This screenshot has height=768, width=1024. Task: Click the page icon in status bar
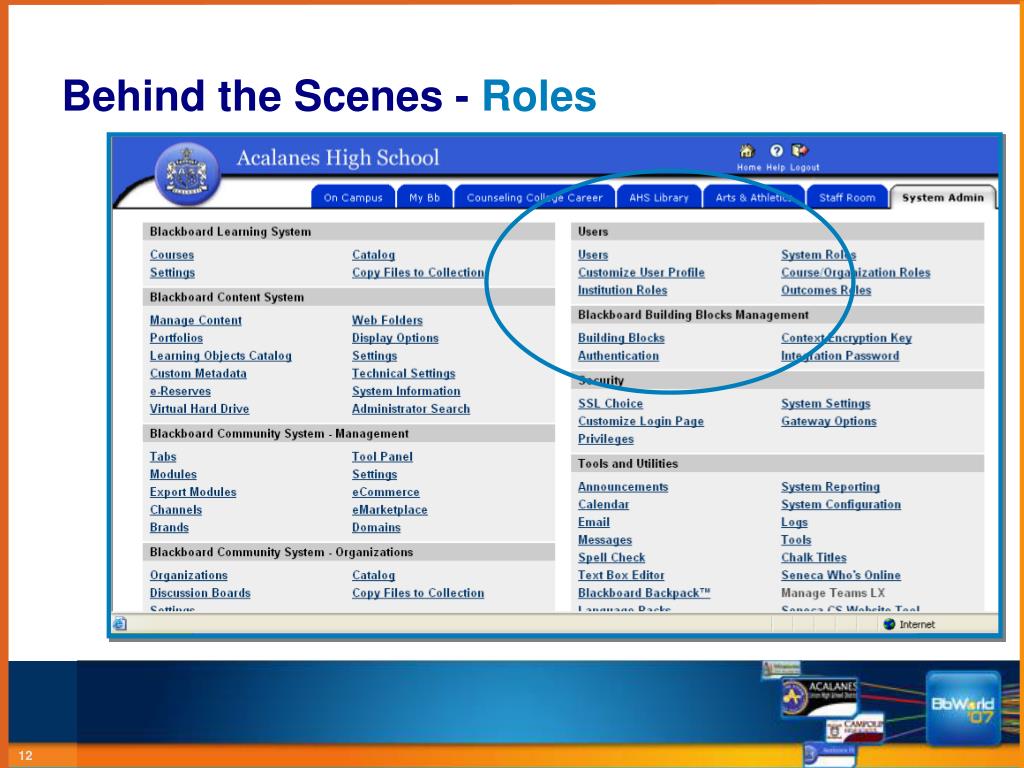click(120, 624)
